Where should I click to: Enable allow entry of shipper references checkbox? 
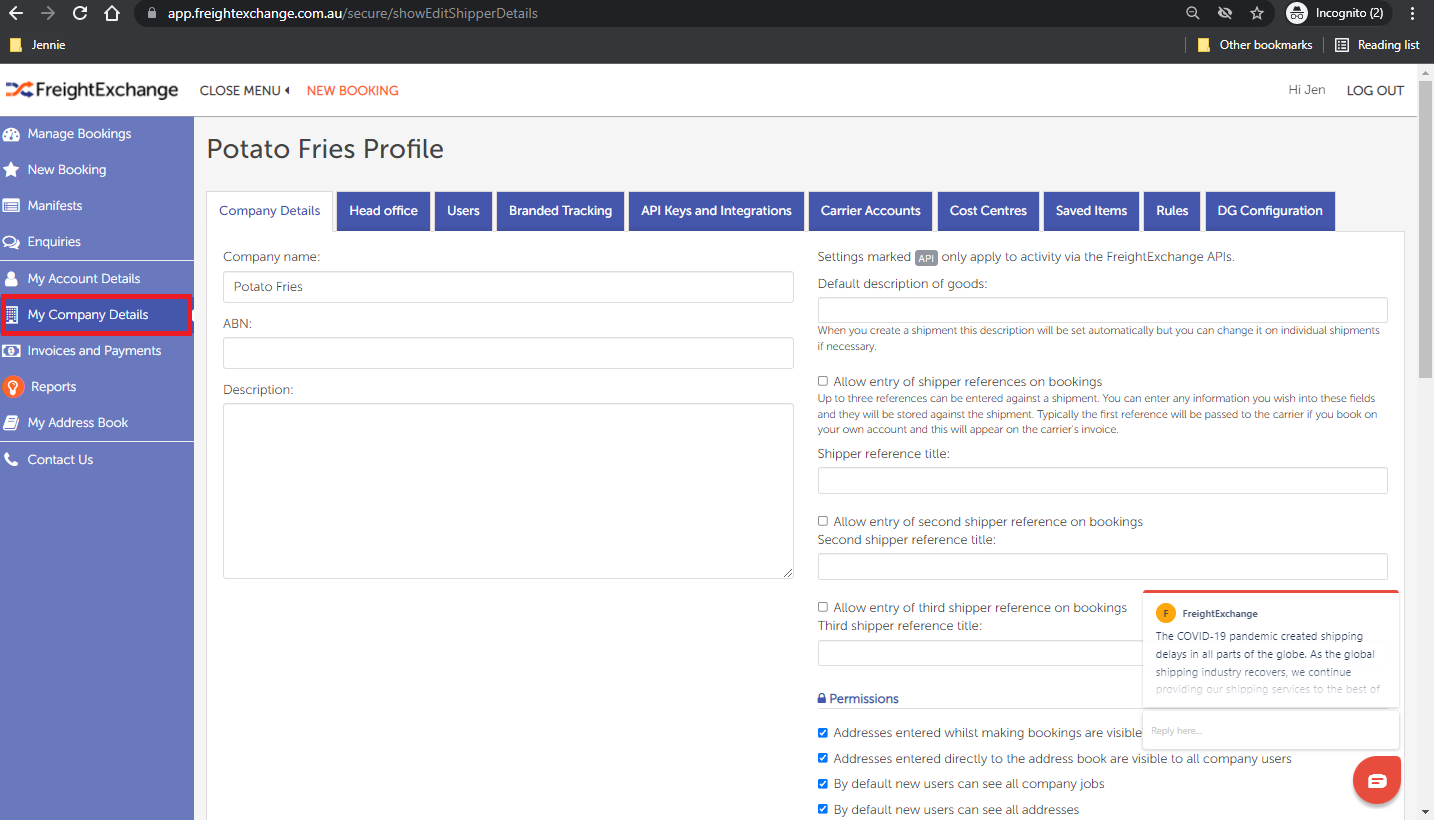pos(823,381)
